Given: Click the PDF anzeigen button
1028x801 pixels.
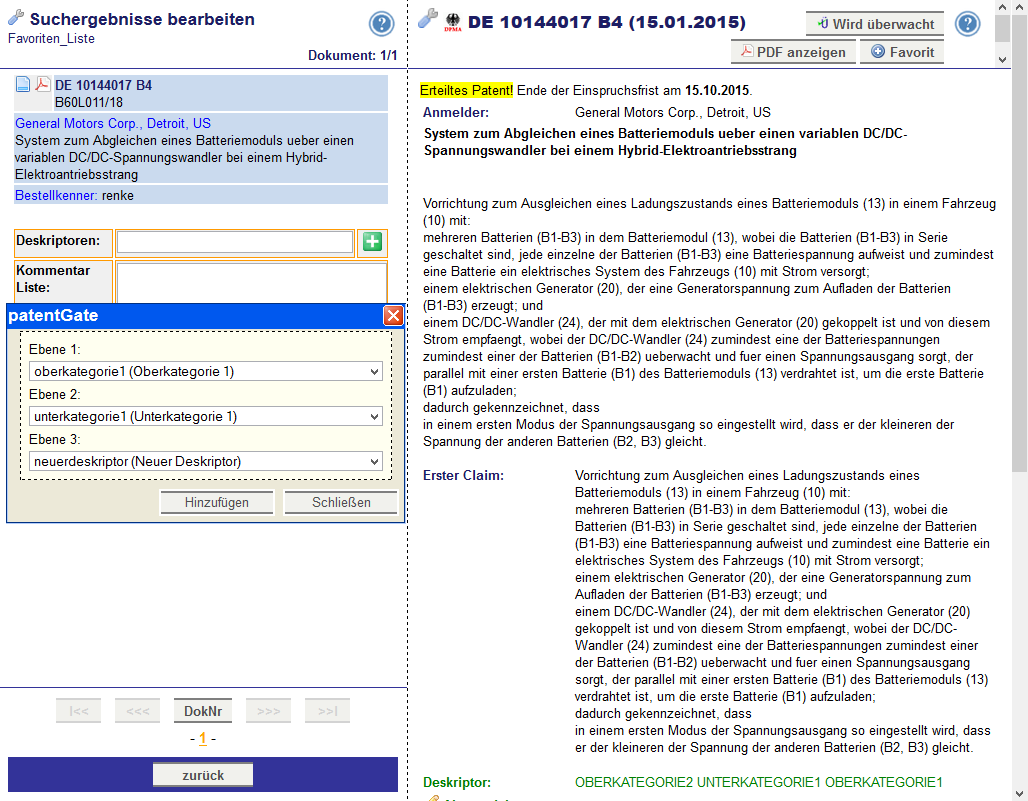Looking at the screenshot, I should click(x=793, y=52).
